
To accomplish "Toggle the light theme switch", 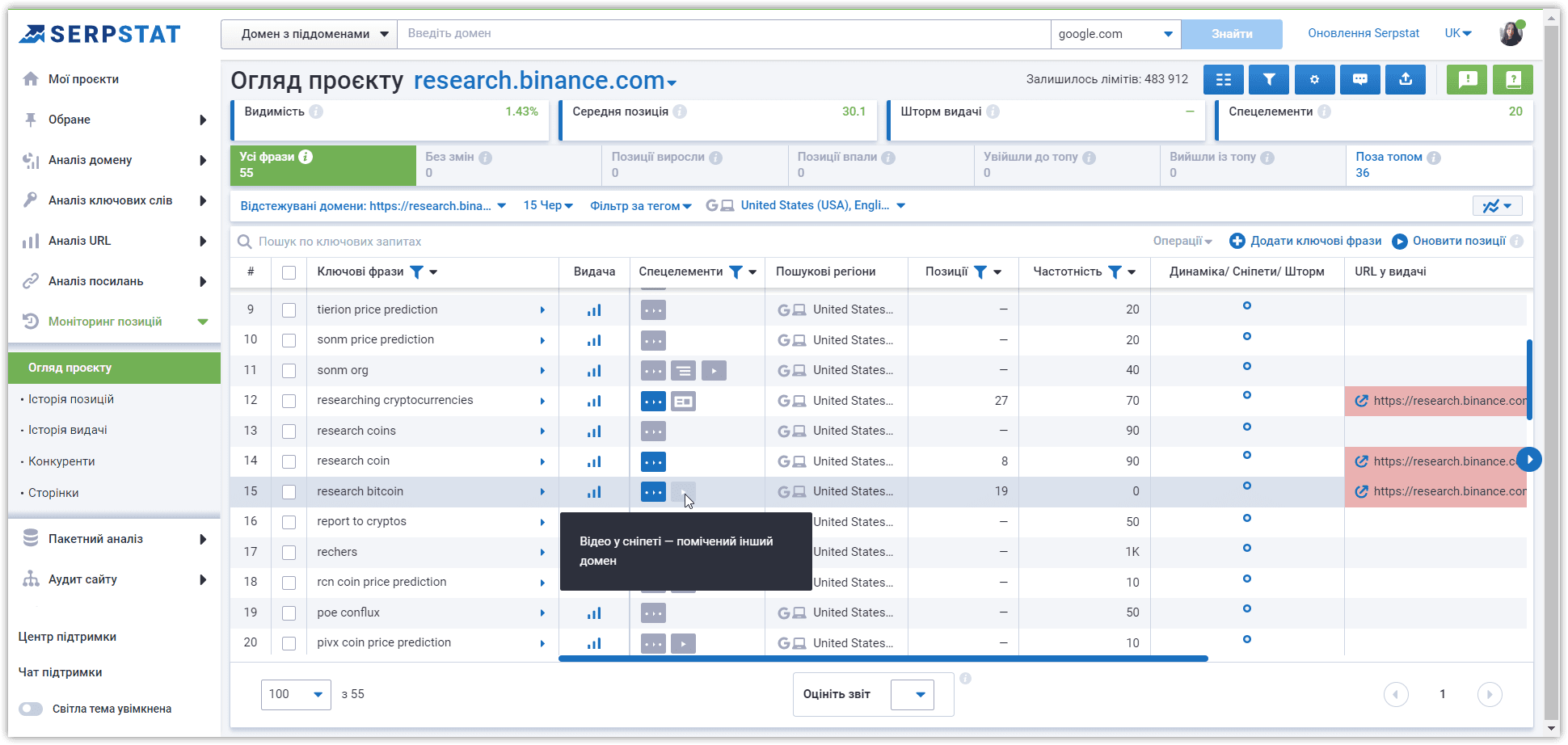I will coord(31,709).
